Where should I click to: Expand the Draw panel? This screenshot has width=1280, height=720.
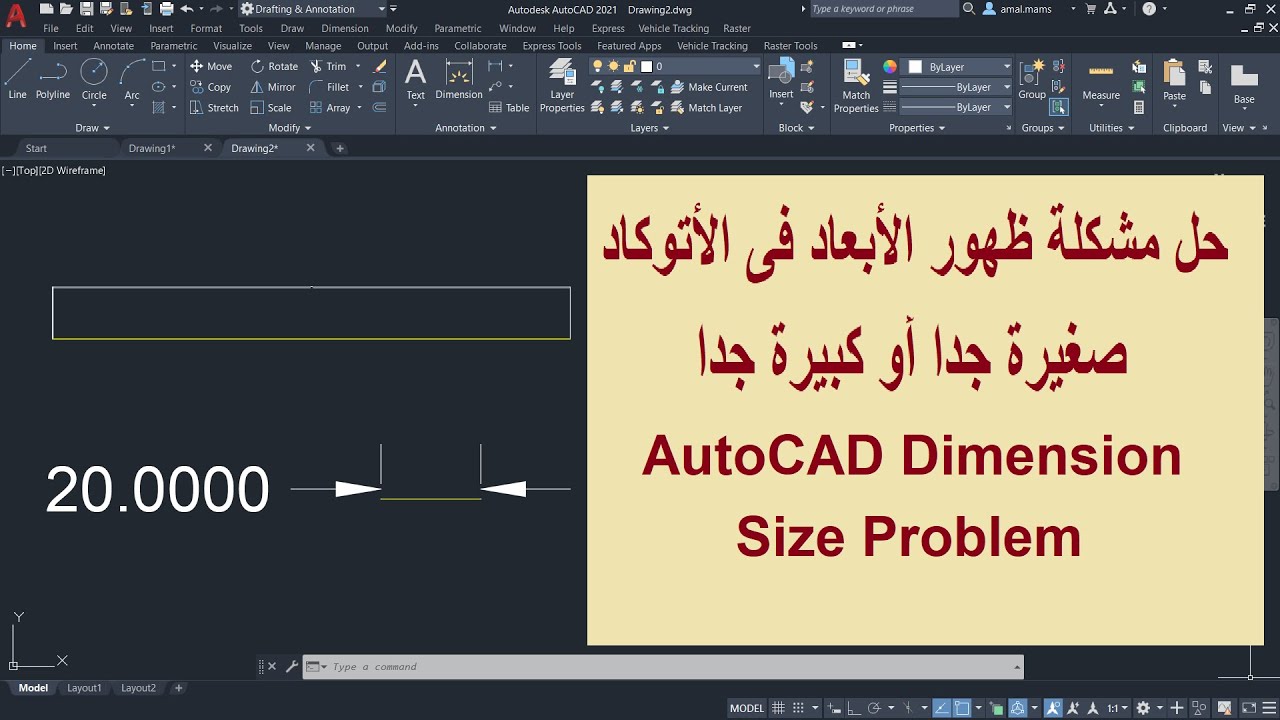(x=92, y=128)
